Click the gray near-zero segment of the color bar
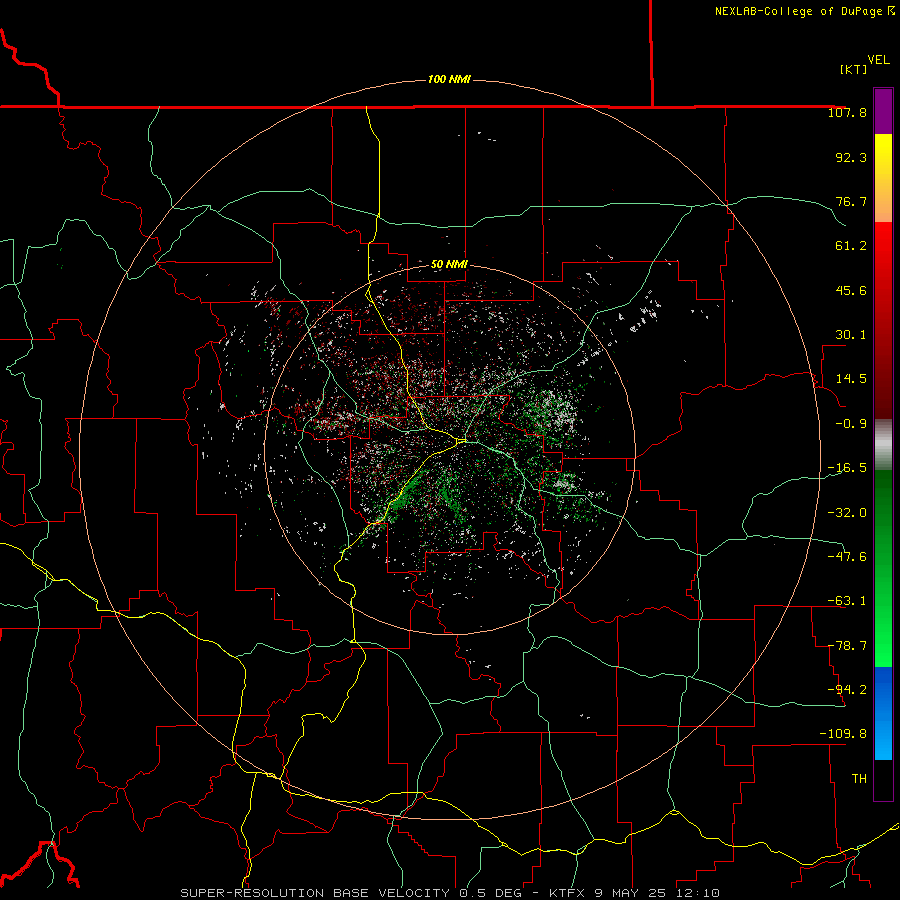 coord(883,445)
